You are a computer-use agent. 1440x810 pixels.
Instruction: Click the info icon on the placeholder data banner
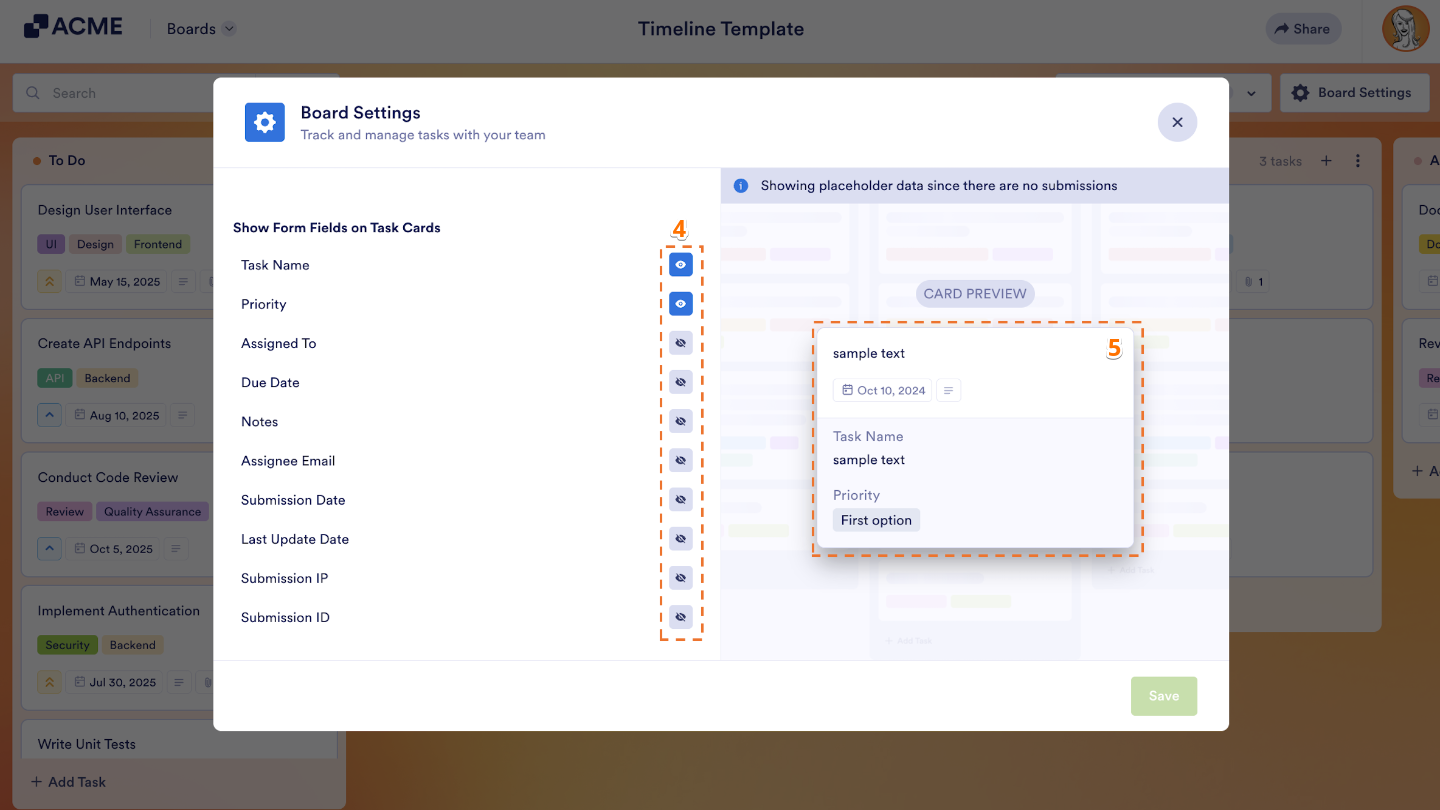click(x=739, y=185)
